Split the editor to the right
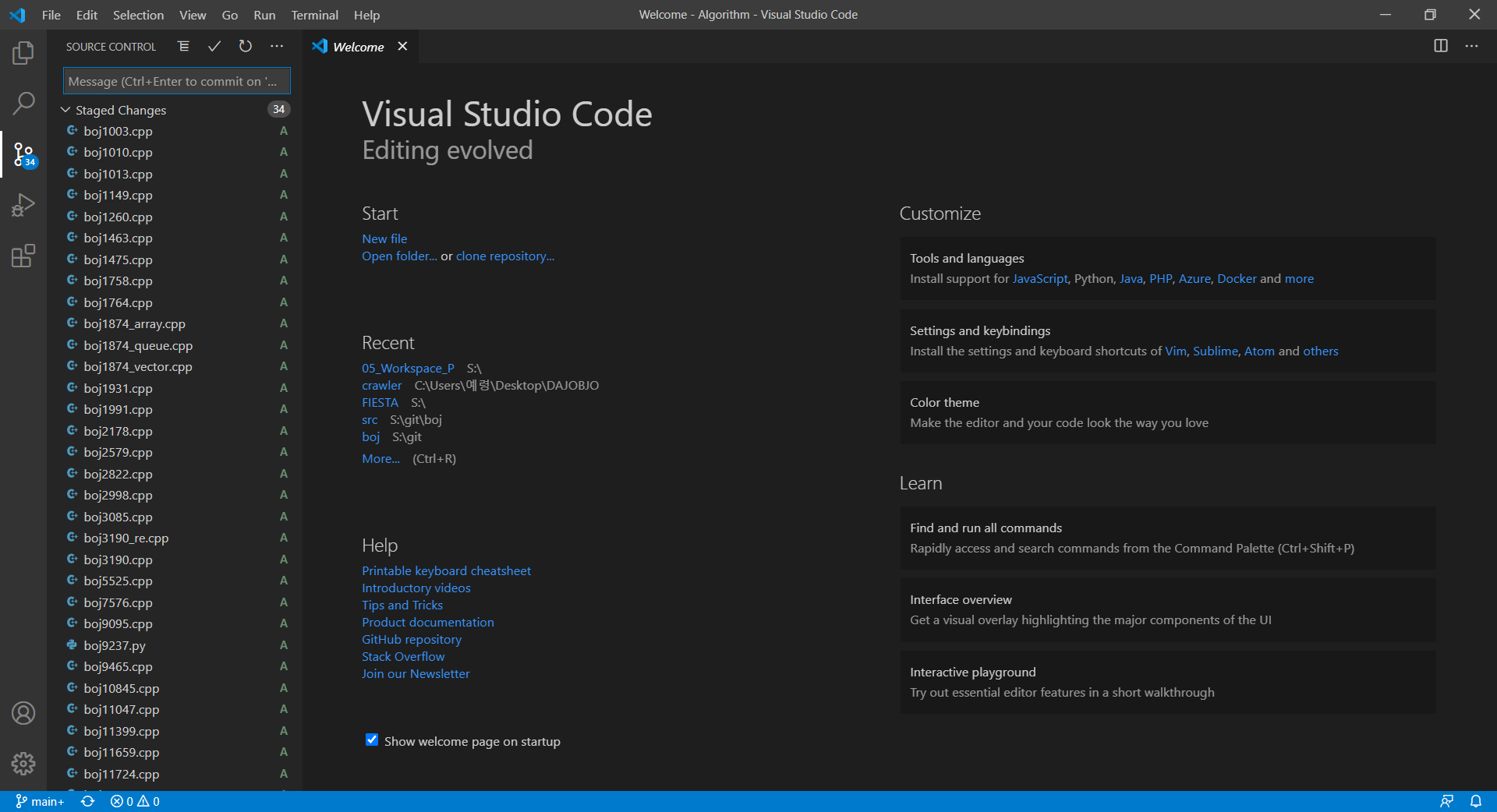Viewport: 1497px width, 812px height. 1441,46
